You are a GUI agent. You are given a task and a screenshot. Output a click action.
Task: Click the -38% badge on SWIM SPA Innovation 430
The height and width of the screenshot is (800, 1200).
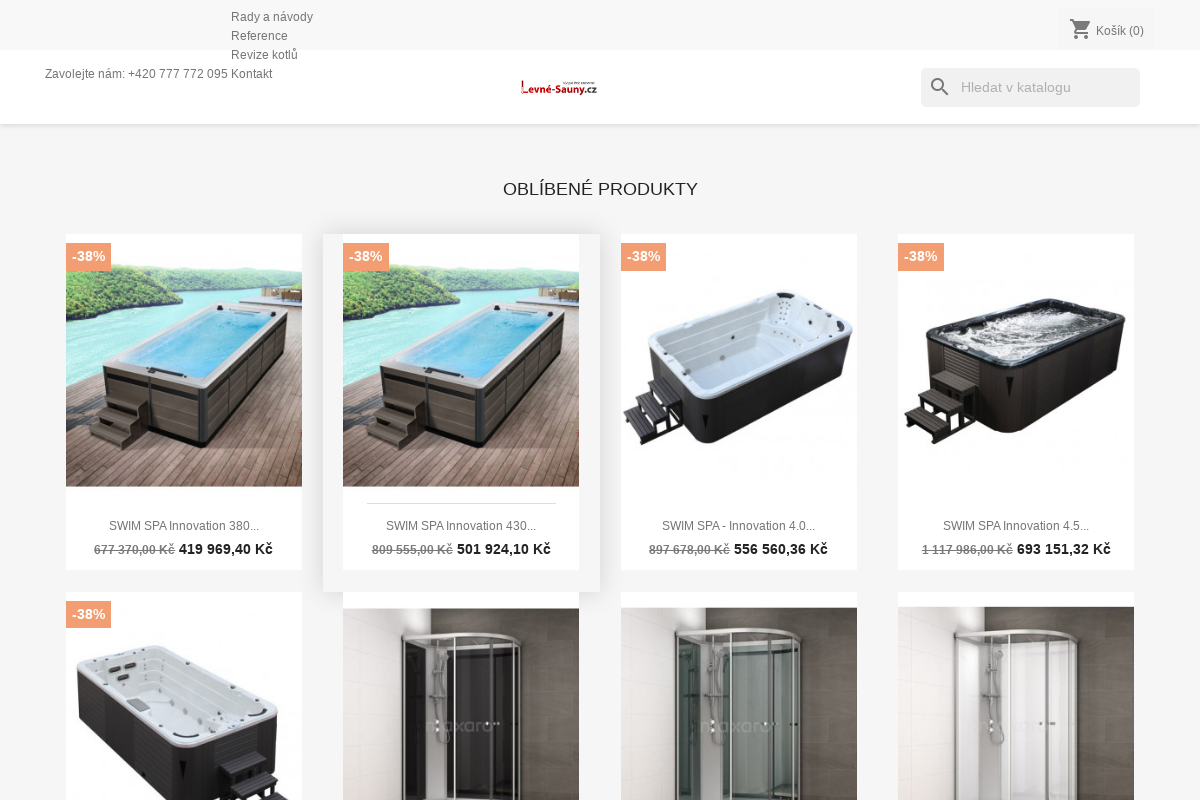click(365, 257)
